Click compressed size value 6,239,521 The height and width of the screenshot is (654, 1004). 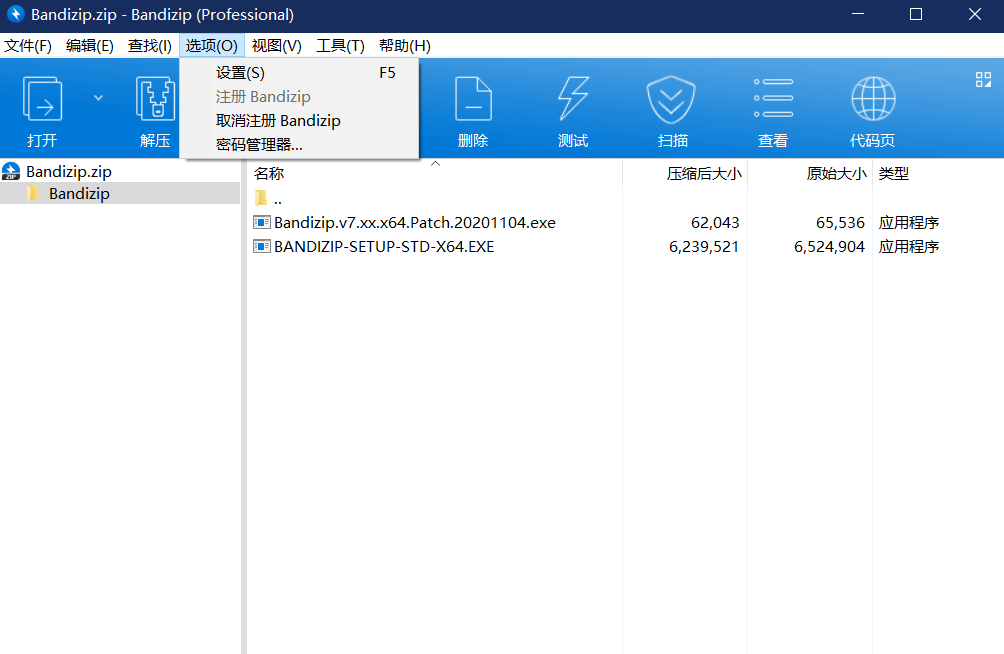(704, 247)
